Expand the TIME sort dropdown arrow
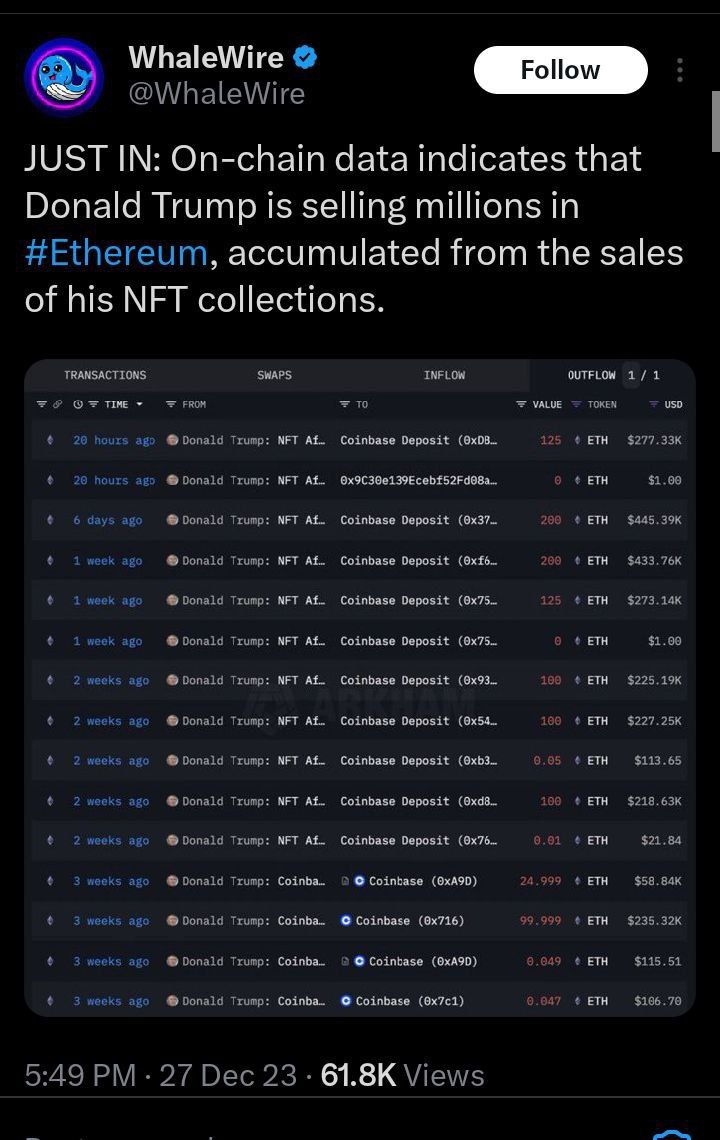The height and width of the screenshot is (1140, 720). 139,405
